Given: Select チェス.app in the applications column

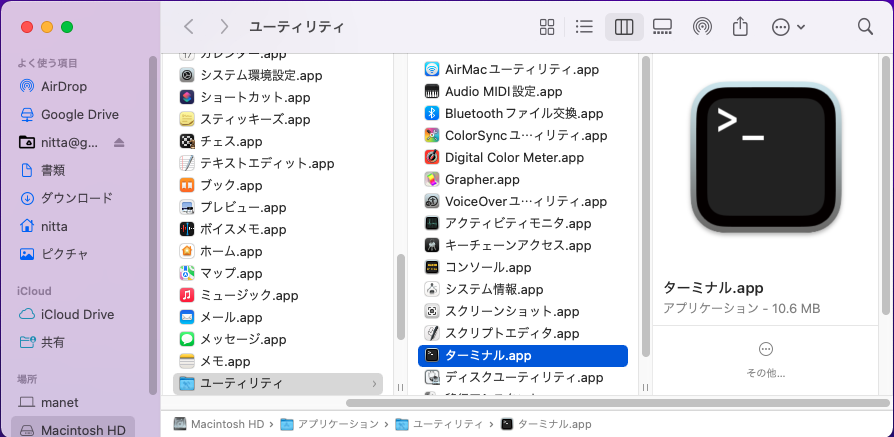Looking at the screenshot, I should pos(230,141).
